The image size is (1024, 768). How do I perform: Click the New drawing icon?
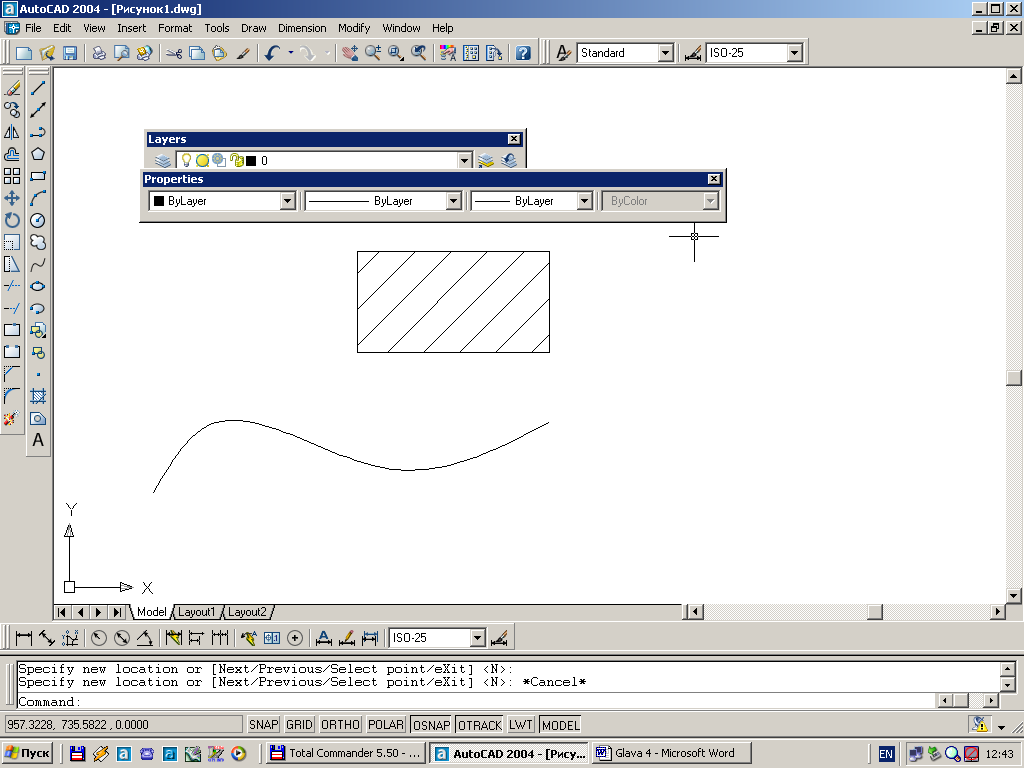(x=24, y=53)
